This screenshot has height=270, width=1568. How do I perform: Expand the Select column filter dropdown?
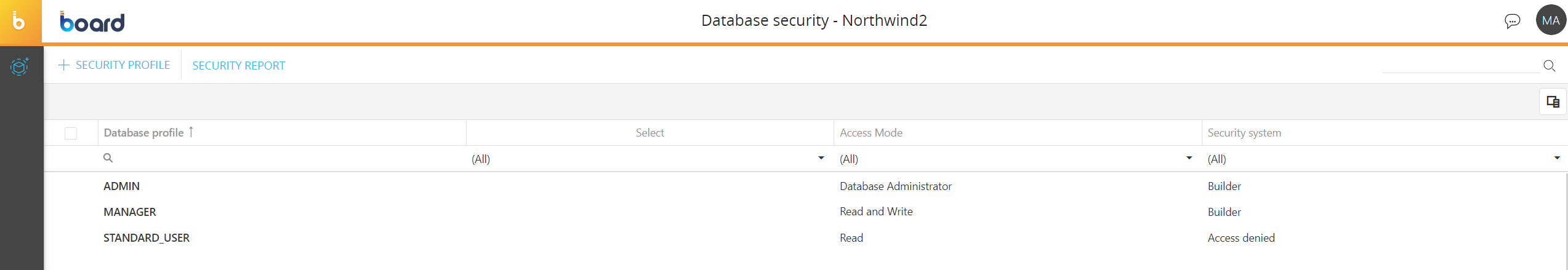coord(821,159)
